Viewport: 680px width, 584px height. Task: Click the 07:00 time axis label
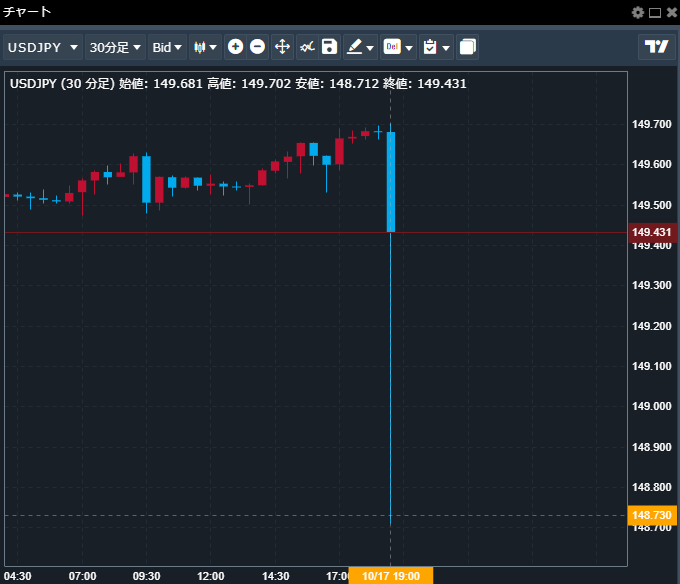[x=82, y=576]
